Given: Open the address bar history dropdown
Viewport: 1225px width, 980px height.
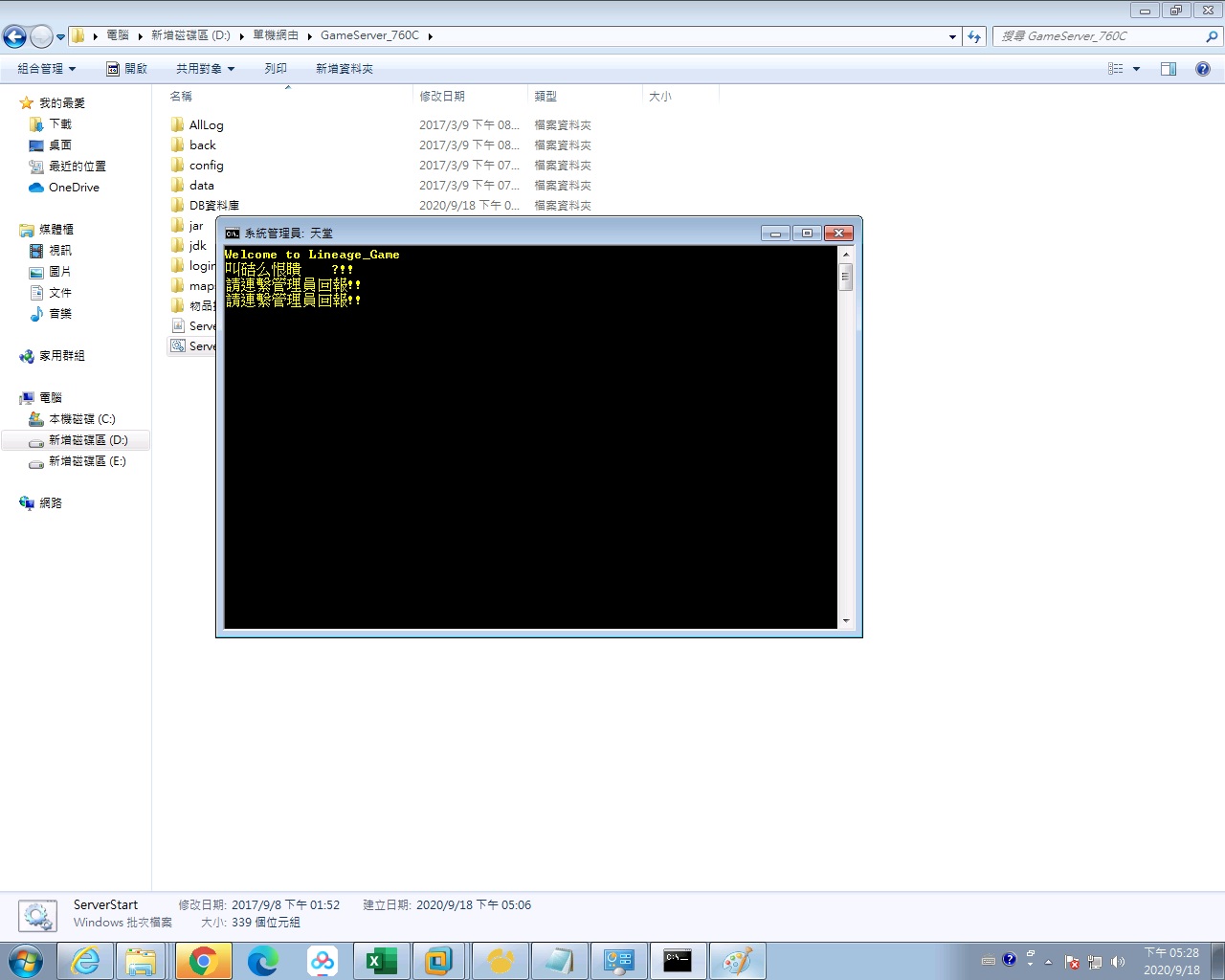Looking at the screenshot, I should [x=952, y=36].
